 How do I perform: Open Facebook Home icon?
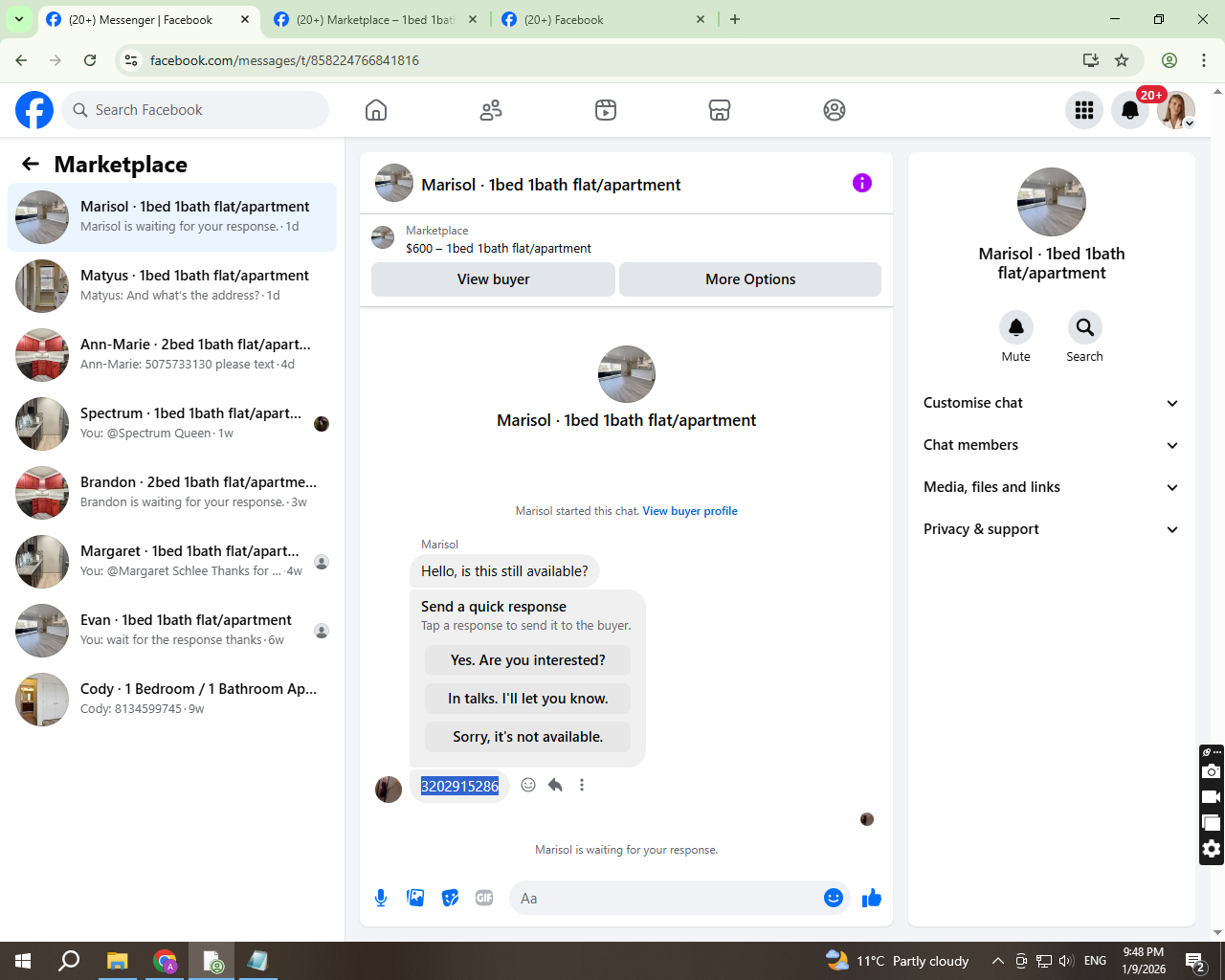click(376, 110)
